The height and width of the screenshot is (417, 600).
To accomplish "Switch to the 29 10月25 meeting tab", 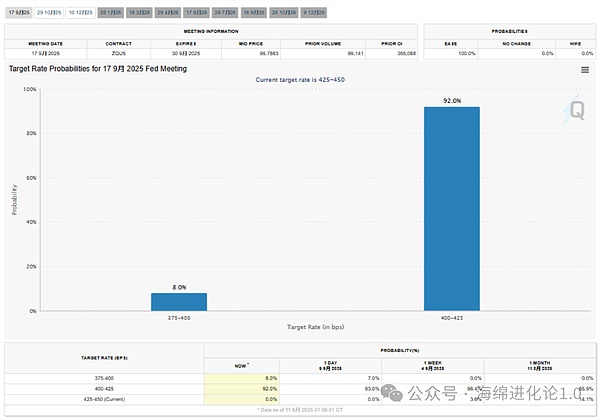I will (49, 13).
